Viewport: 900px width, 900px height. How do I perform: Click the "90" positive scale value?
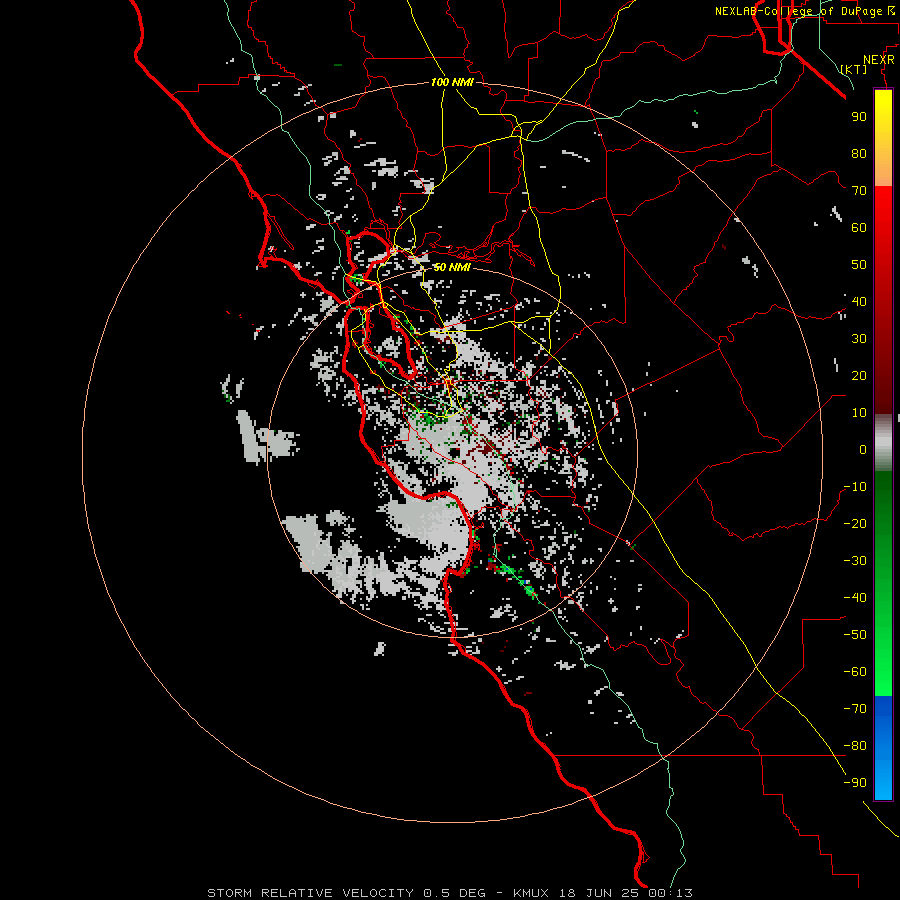[859, 117]
